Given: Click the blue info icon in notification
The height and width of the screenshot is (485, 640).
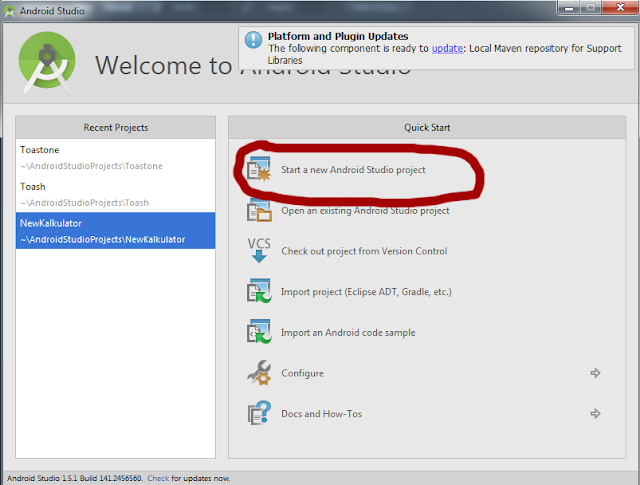Looking at the screenshot, I should click(x=253, y=40).
